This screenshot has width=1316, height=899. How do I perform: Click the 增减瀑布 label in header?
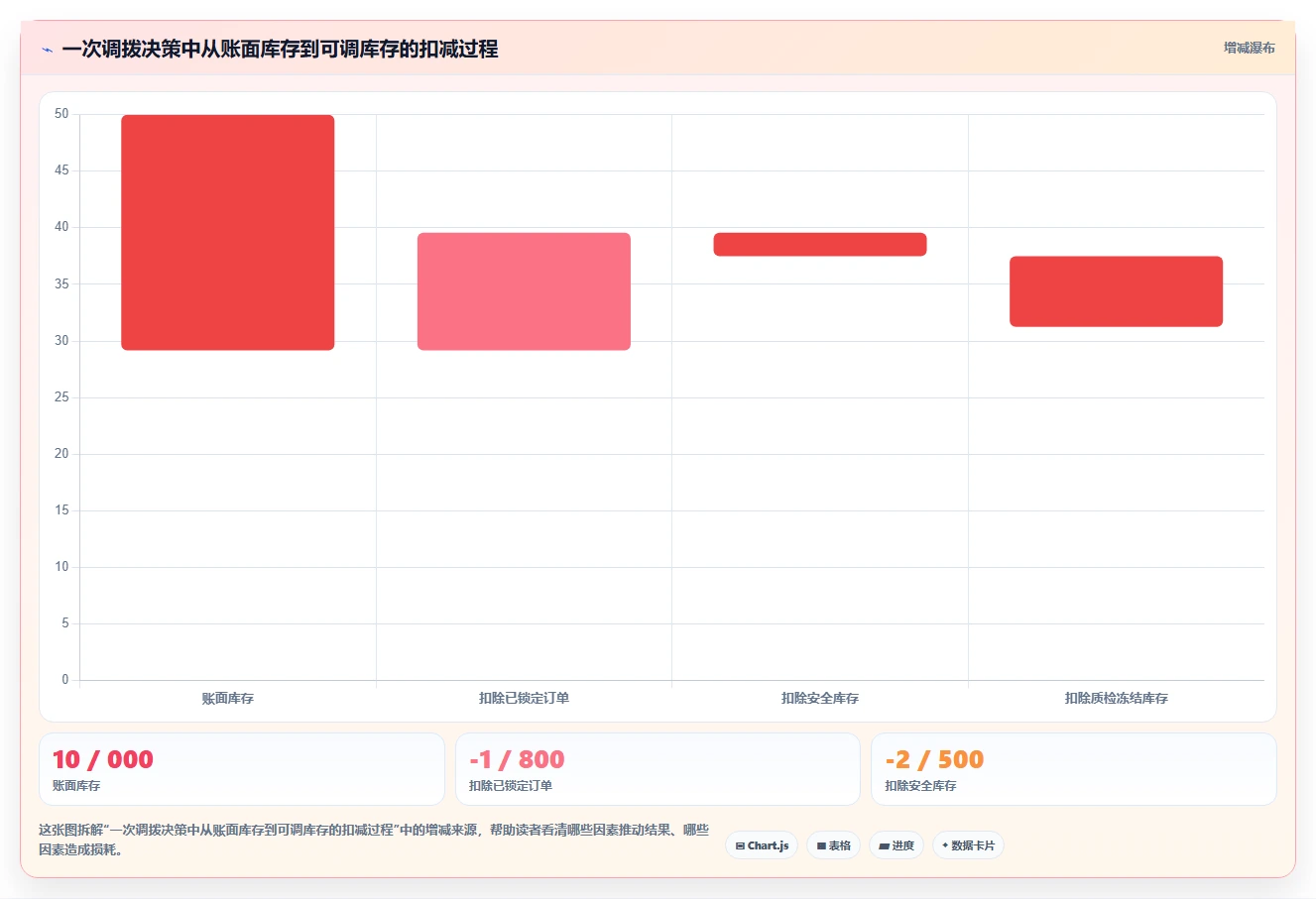click(x=1249, y=48)
